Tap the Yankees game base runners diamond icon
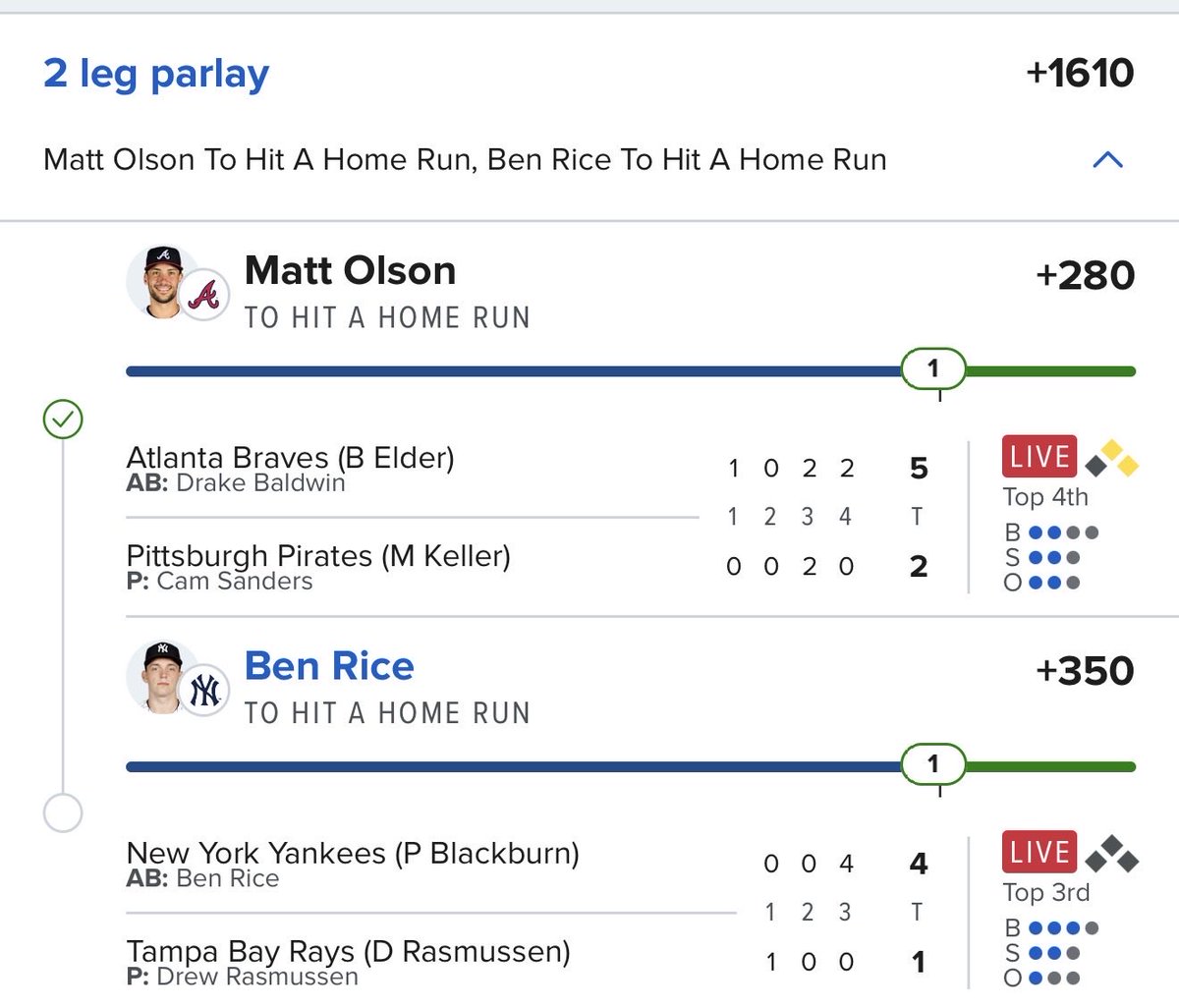 (1112, 854)
